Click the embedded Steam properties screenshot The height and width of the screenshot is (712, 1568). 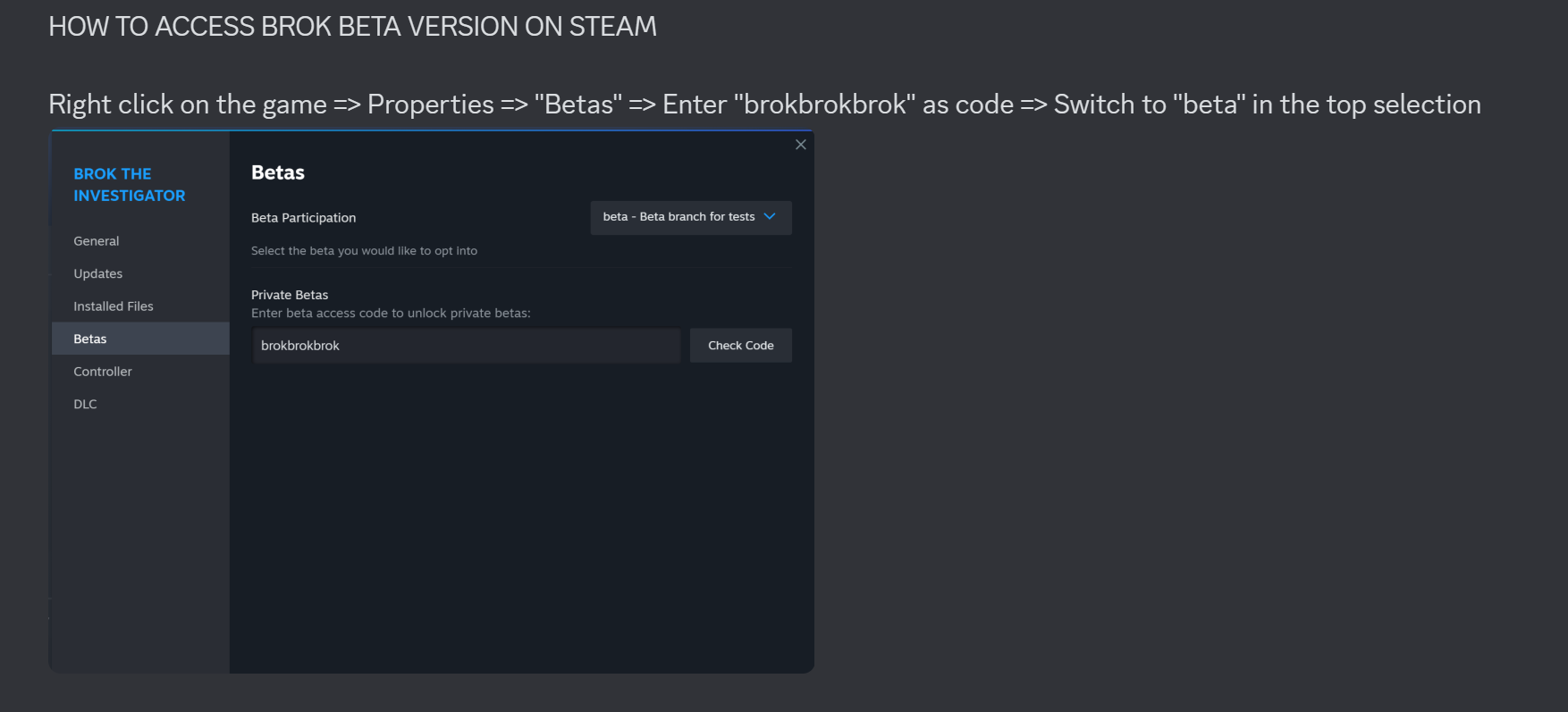[431, 402]
